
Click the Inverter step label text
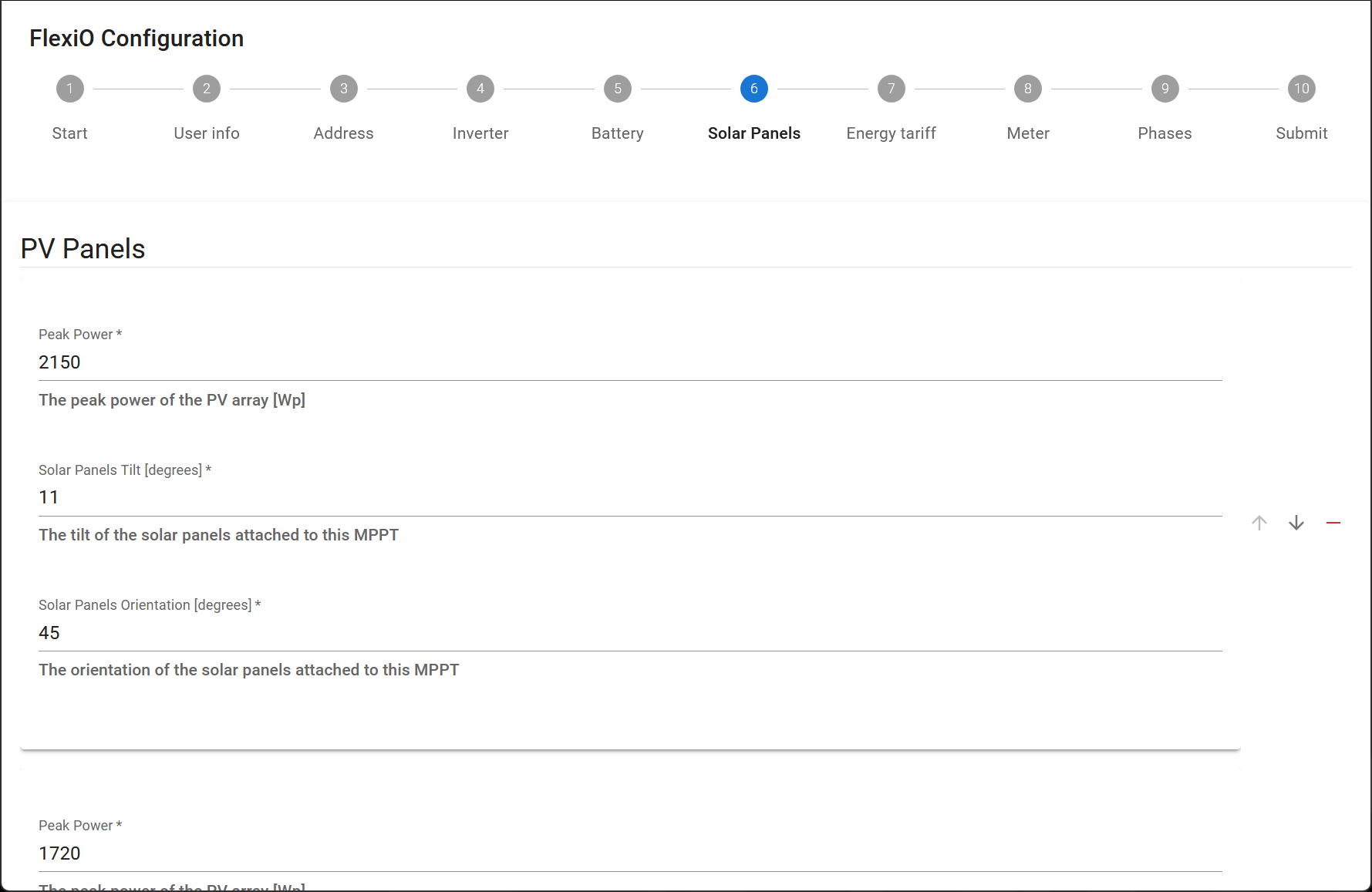[x=480, y=133]
